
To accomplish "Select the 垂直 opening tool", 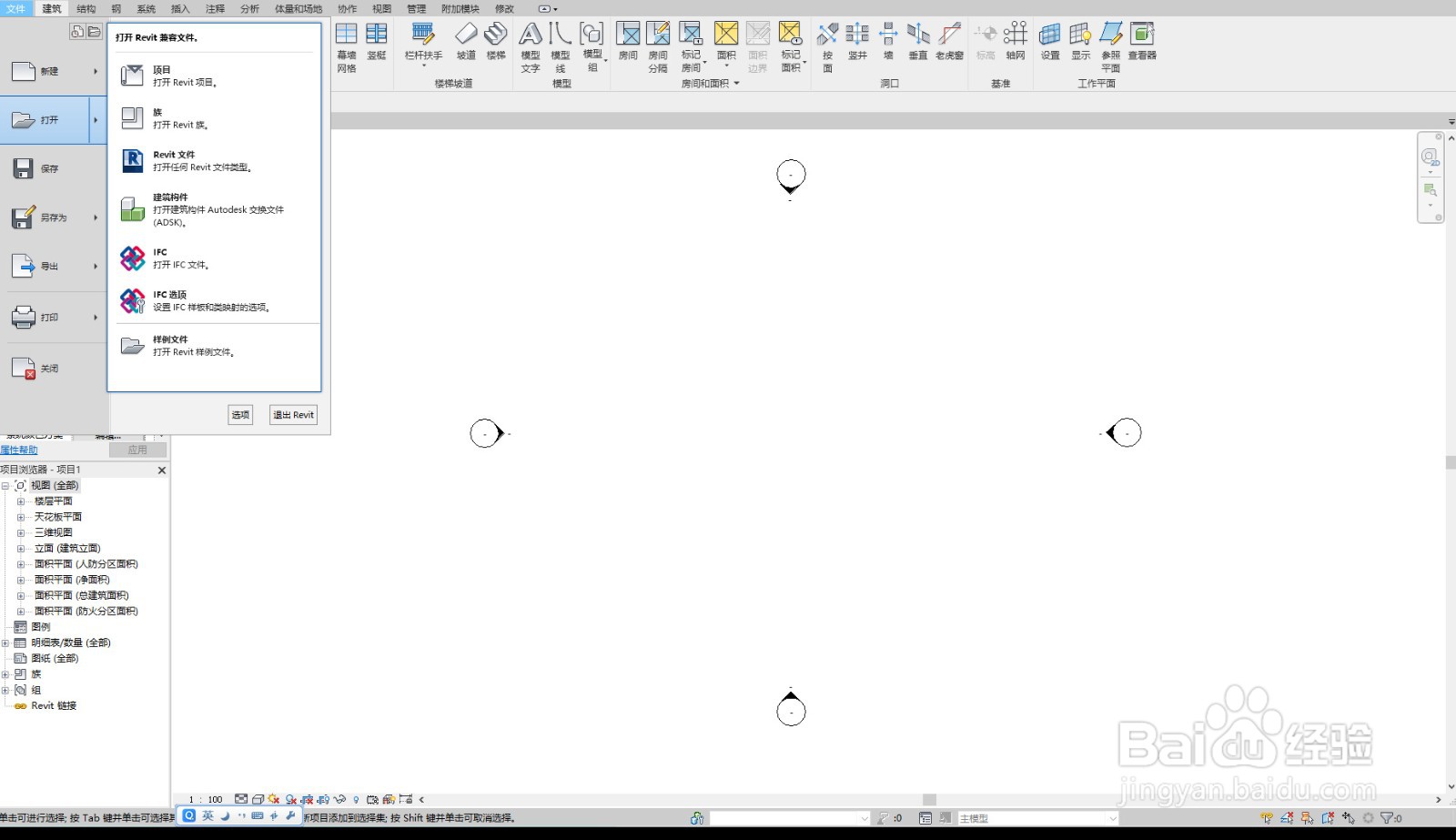I will point(918,42).
